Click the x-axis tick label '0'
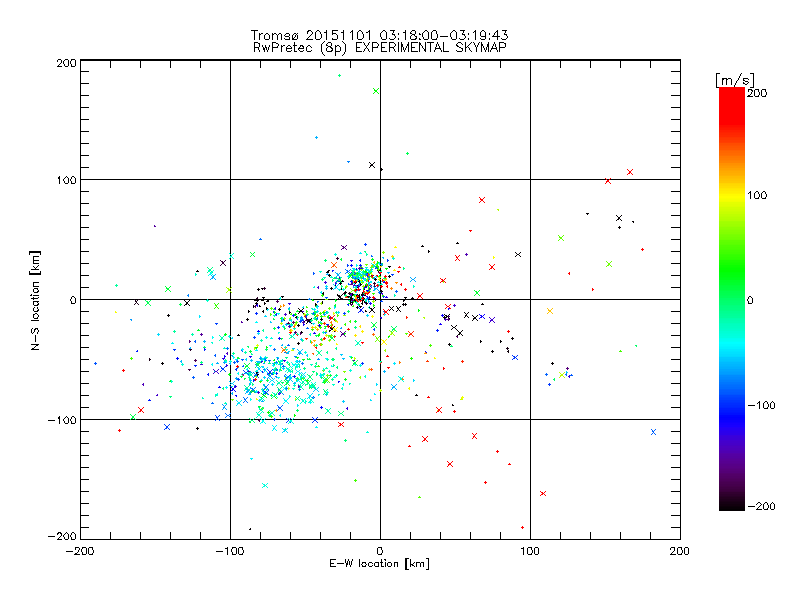Image resolution: width=800 pixels, height=600 pixels. (x=380, y=551)
